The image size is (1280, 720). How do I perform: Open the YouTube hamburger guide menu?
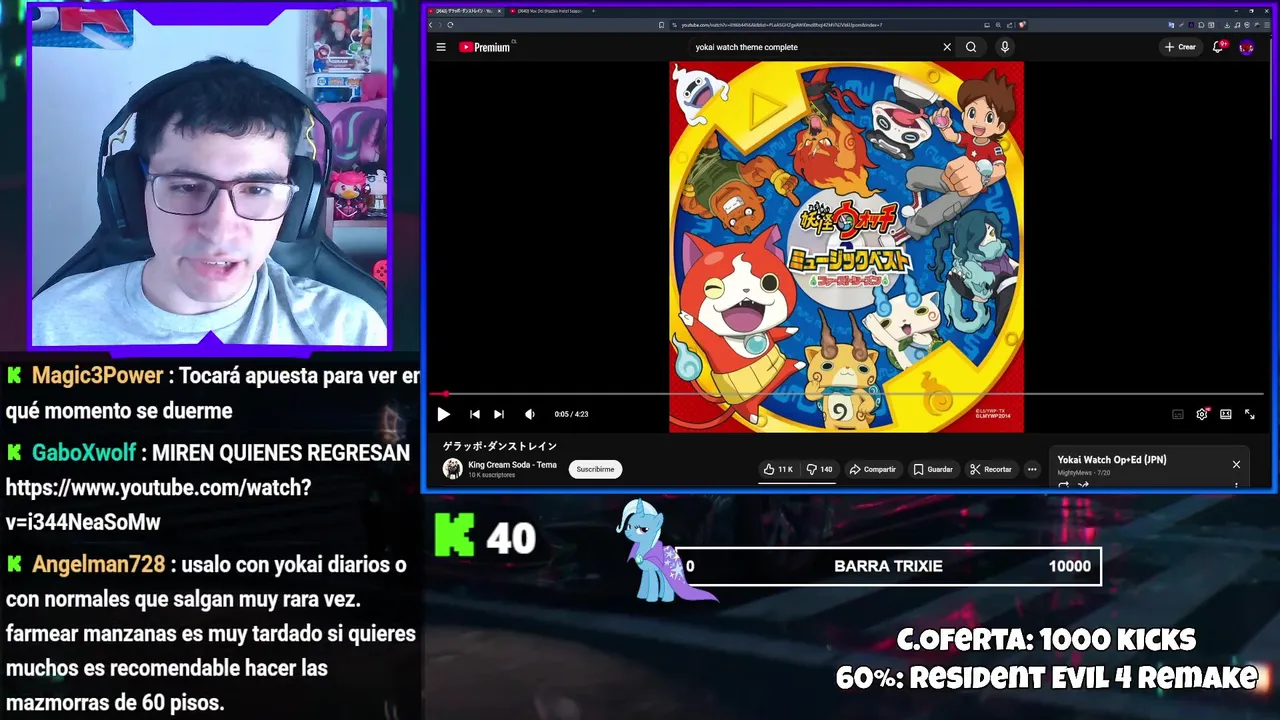(441, 47)
